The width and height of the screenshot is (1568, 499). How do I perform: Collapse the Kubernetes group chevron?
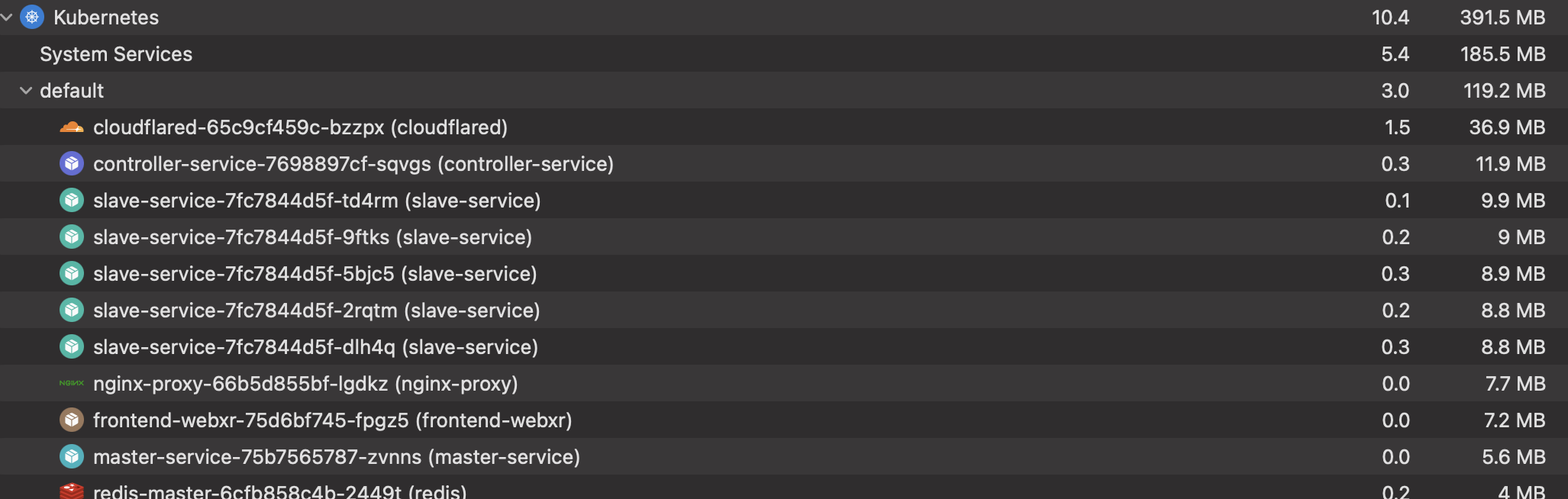tap(7, 17)
